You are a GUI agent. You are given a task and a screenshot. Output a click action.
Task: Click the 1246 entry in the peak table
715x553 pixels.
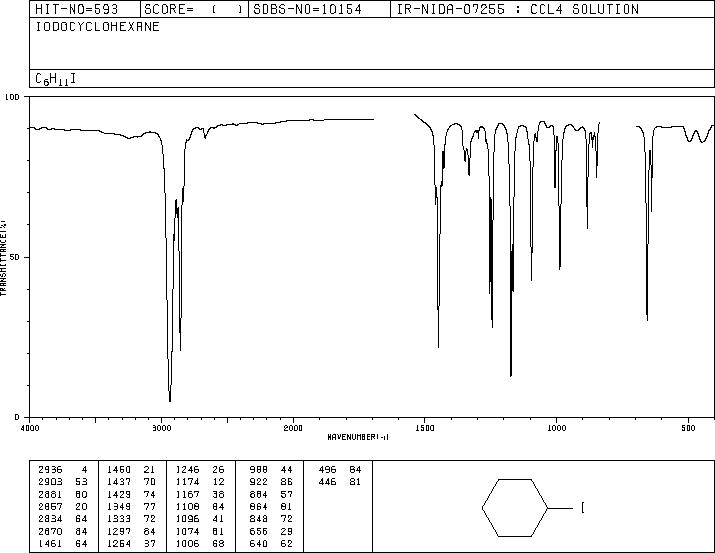pos(187,470)
